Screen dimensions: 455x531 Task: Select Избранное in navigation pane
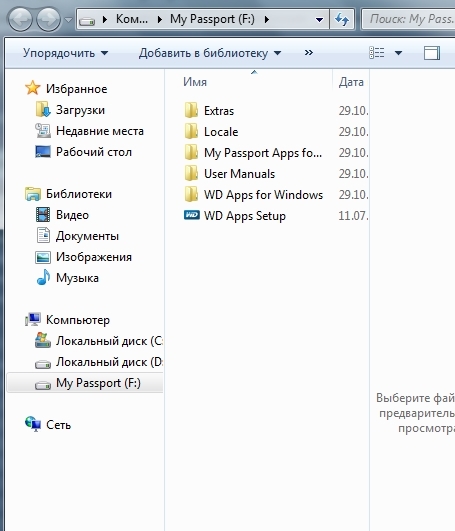pos(77,89)
